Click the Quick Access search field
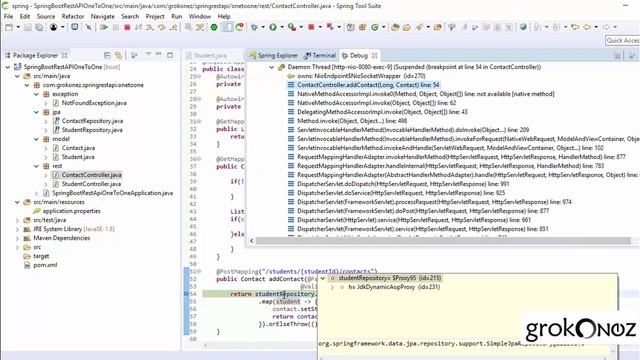This screenshot has height=360, width=640. click(x=622, y=40)
